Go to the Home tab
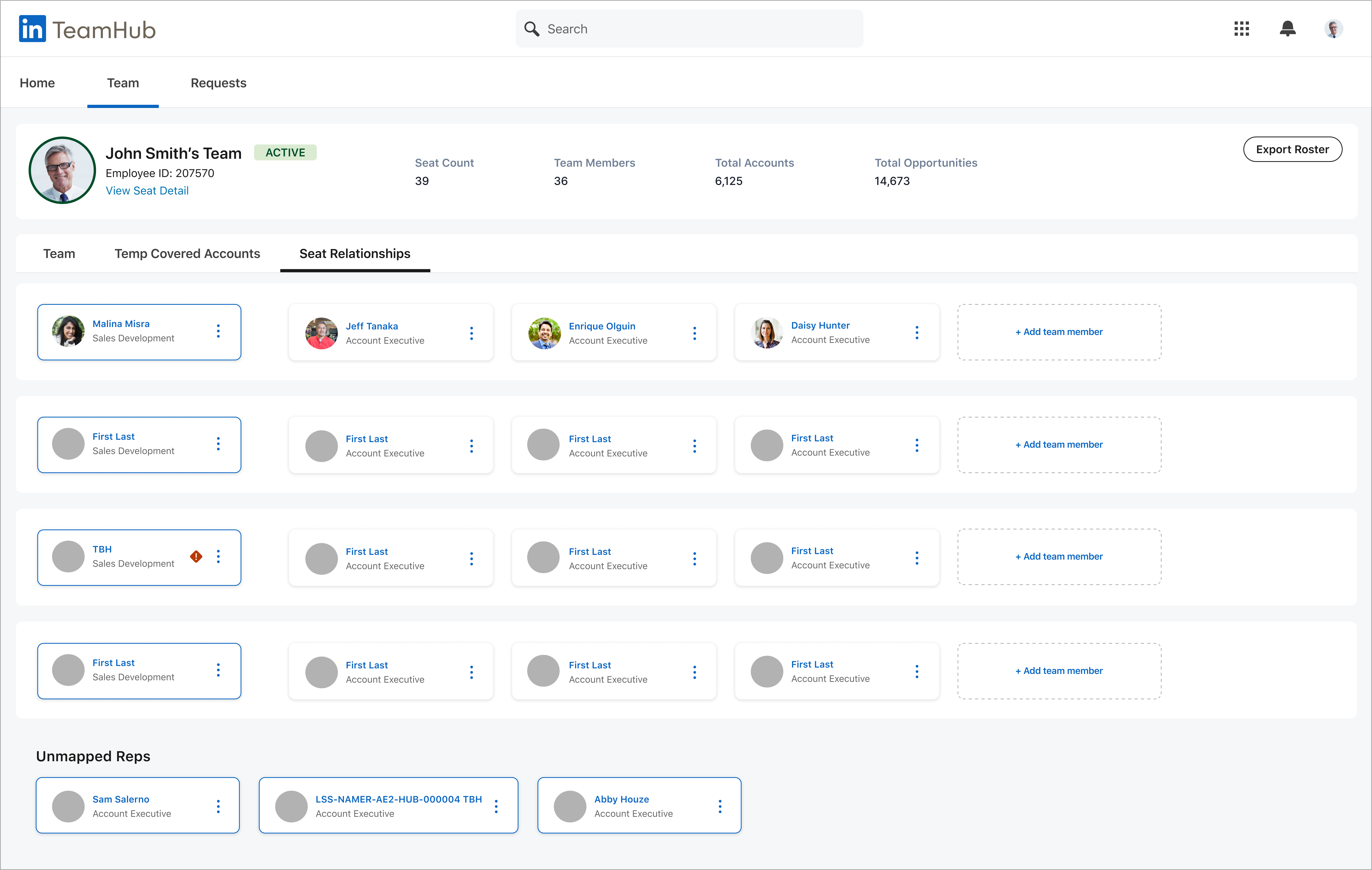 (x=37, y=83)
